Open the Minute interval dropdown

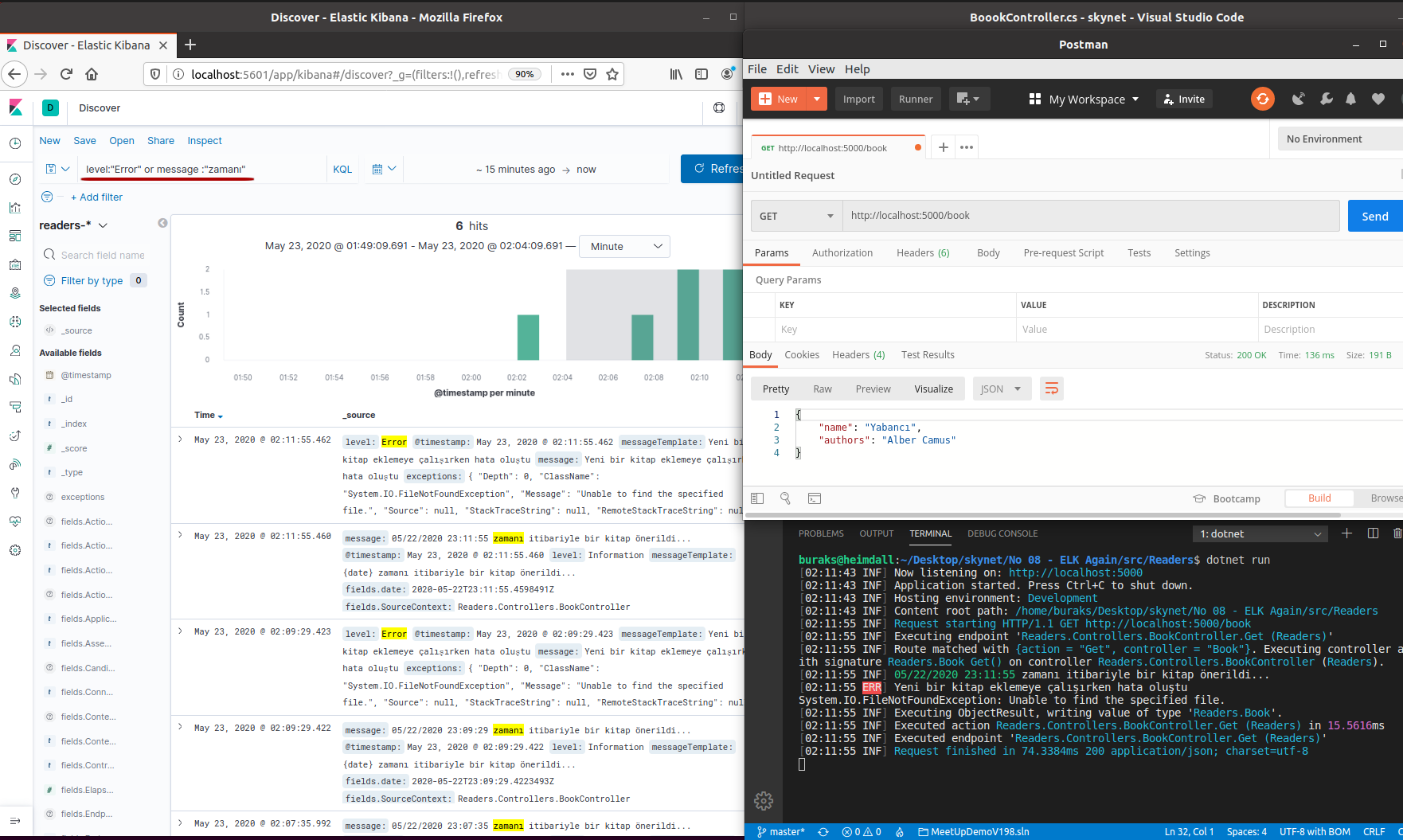pyautogui.click(x=625, y=247)
